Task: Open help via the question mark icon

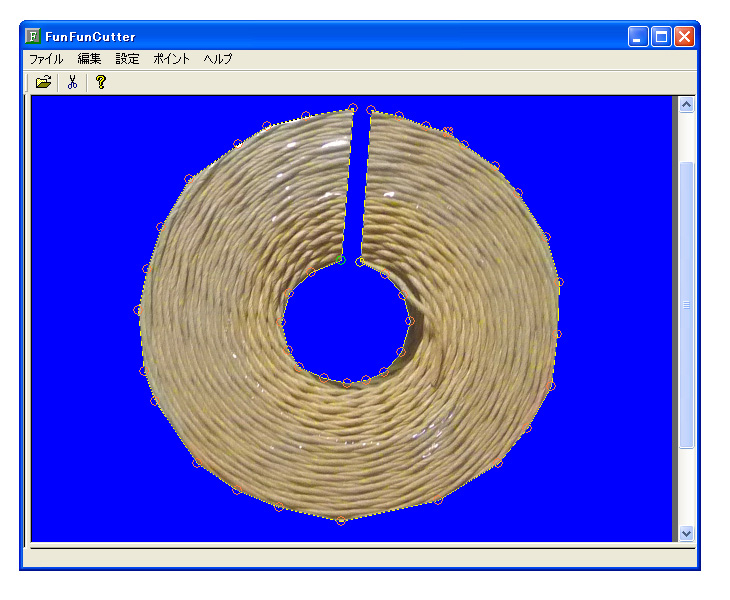Action: pyautogui.click(x=101, y=82)
